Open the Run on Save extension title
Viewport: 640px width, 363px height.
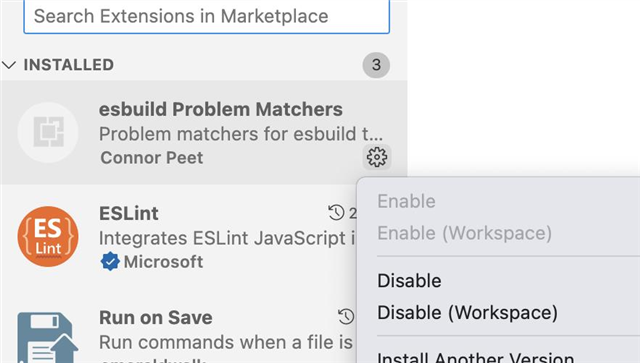point(156,318)
